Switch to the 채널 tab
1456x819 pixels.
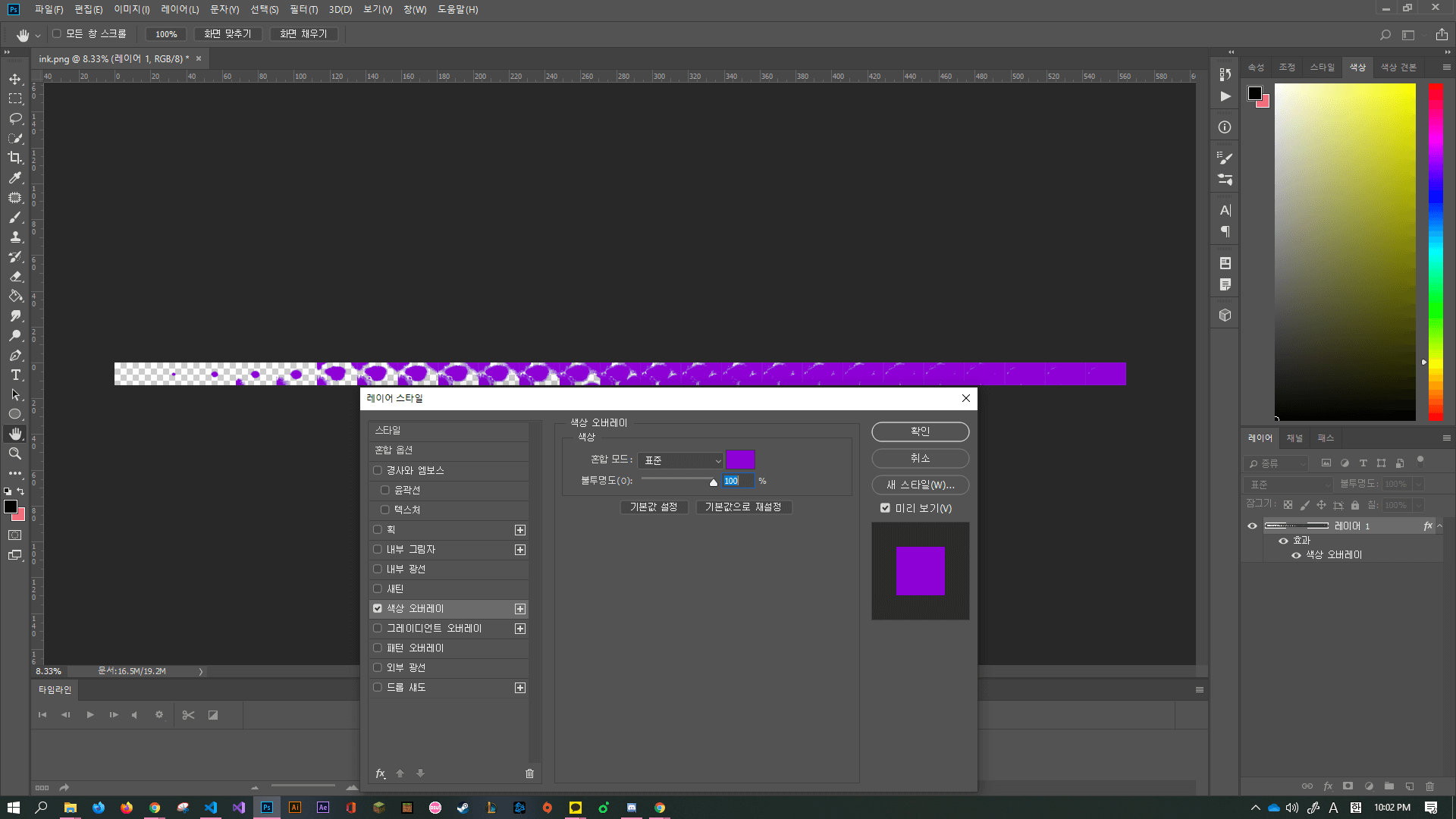[1294, 438]
